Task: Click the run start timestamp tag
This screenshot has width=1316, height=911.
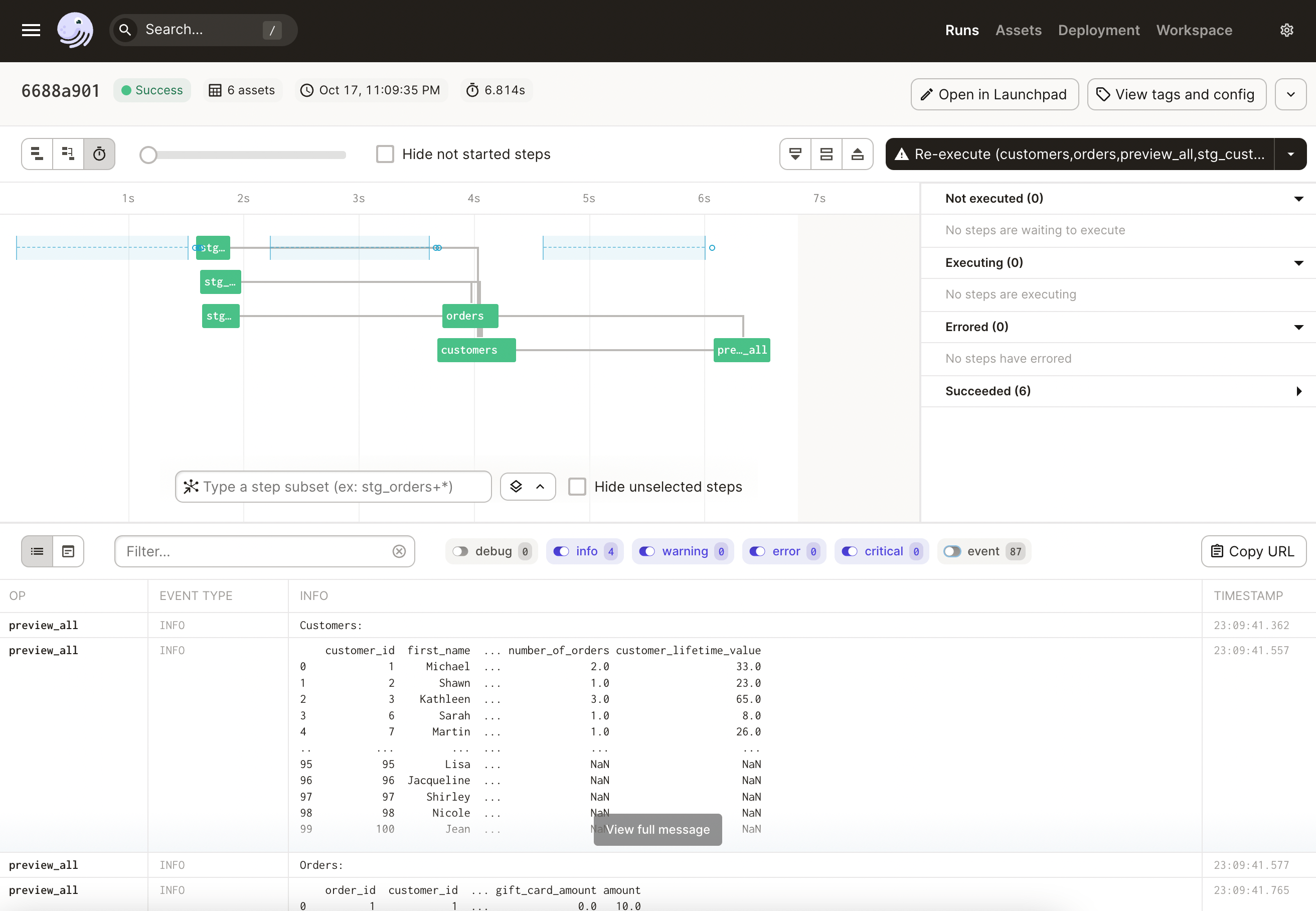Action: pyautogui.click(x=371, y=90)
